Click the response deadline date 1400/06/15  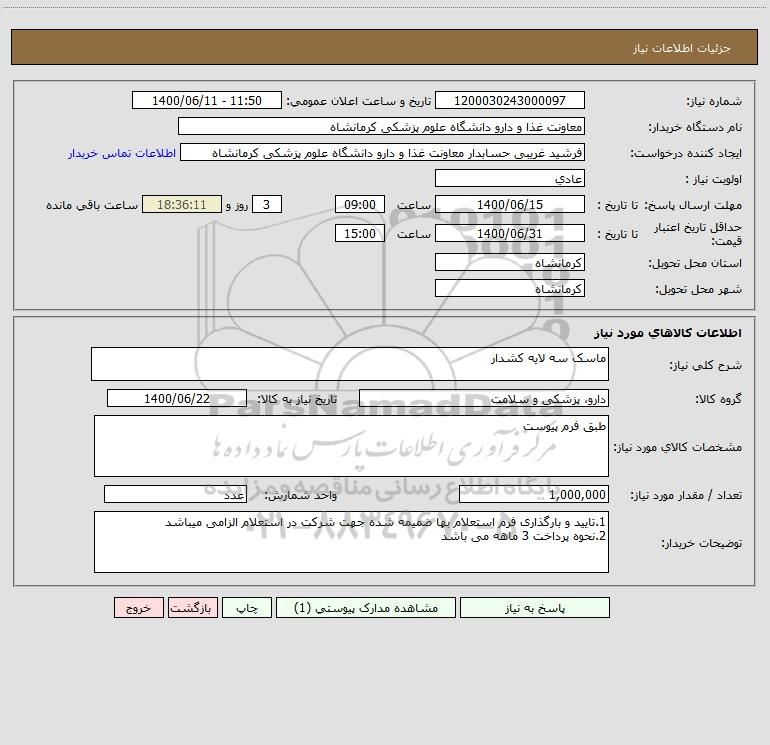click(x=510, y=204)
